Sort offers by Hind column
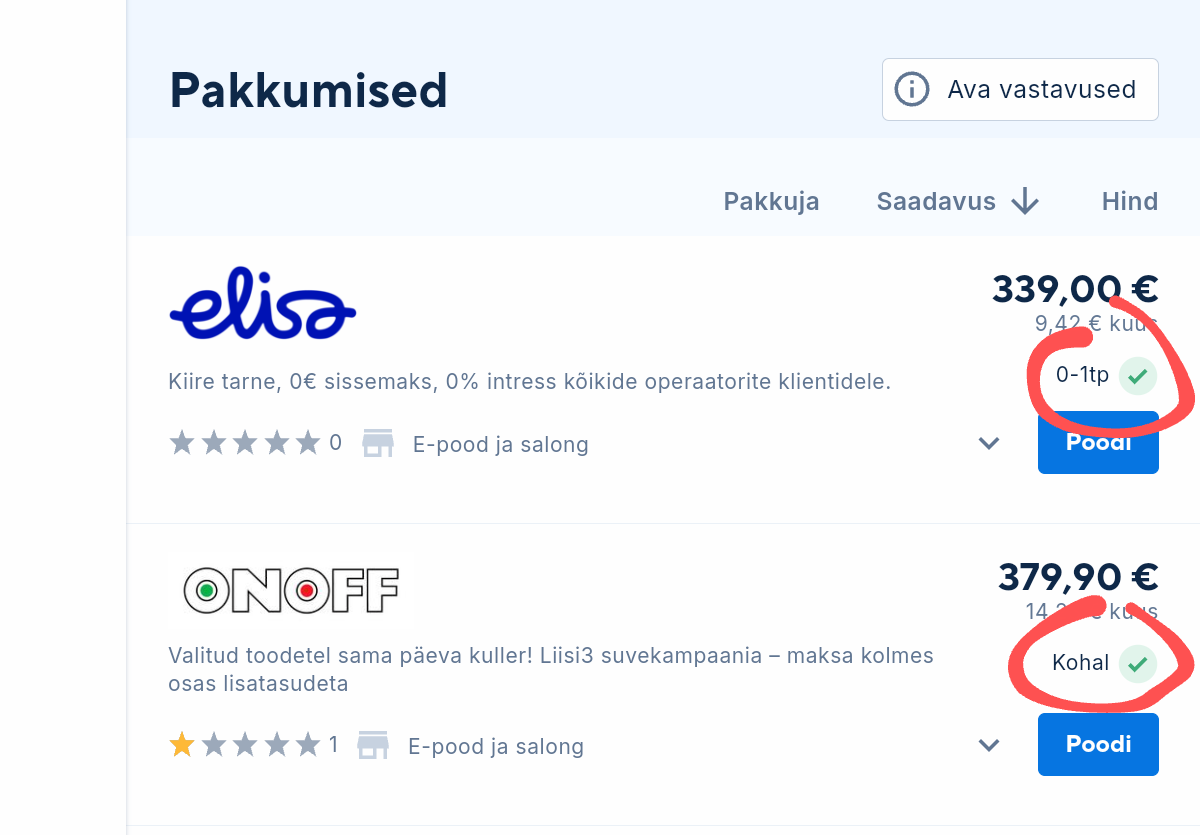This screenshot has height=835, width=1200. coord(1130,202)
